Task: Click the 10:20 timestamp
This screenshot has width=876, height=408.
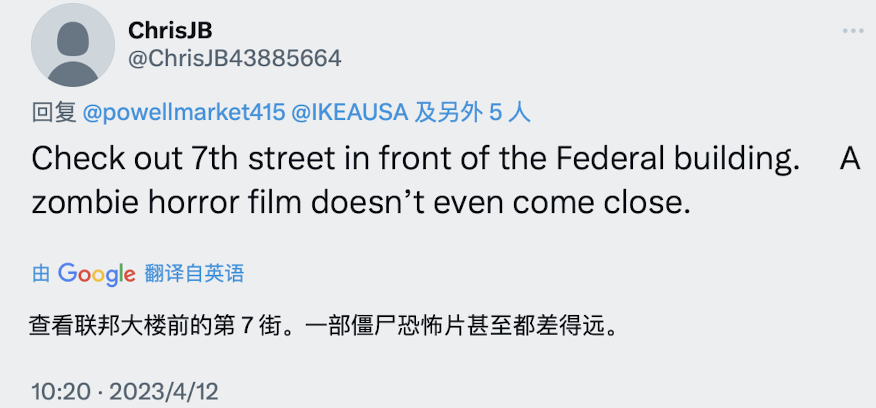Action: (60, 390)
